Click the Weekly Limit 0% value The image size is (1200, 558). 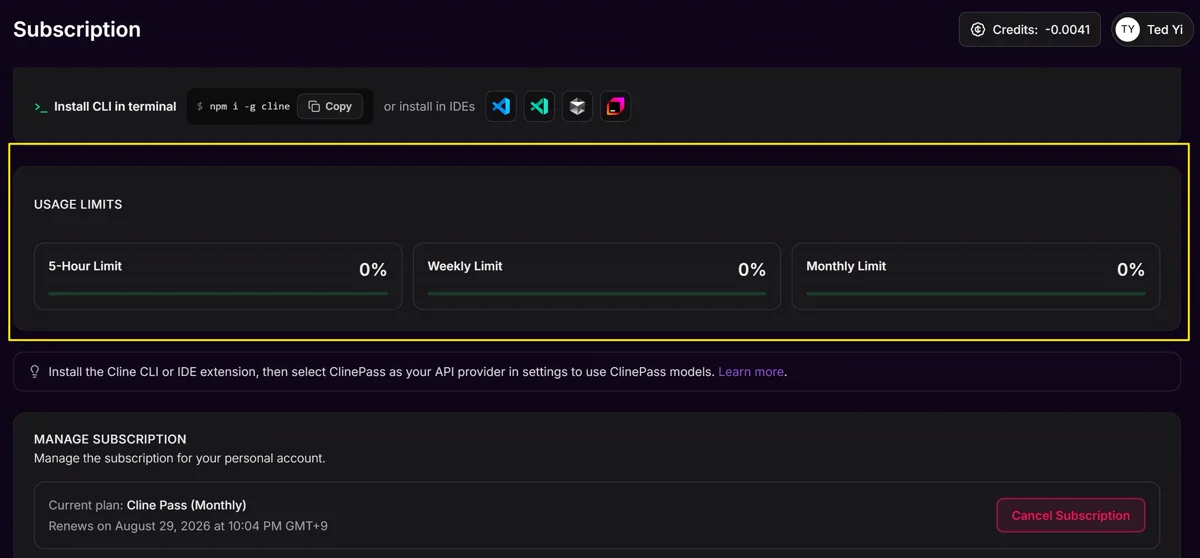pos(752,270)
